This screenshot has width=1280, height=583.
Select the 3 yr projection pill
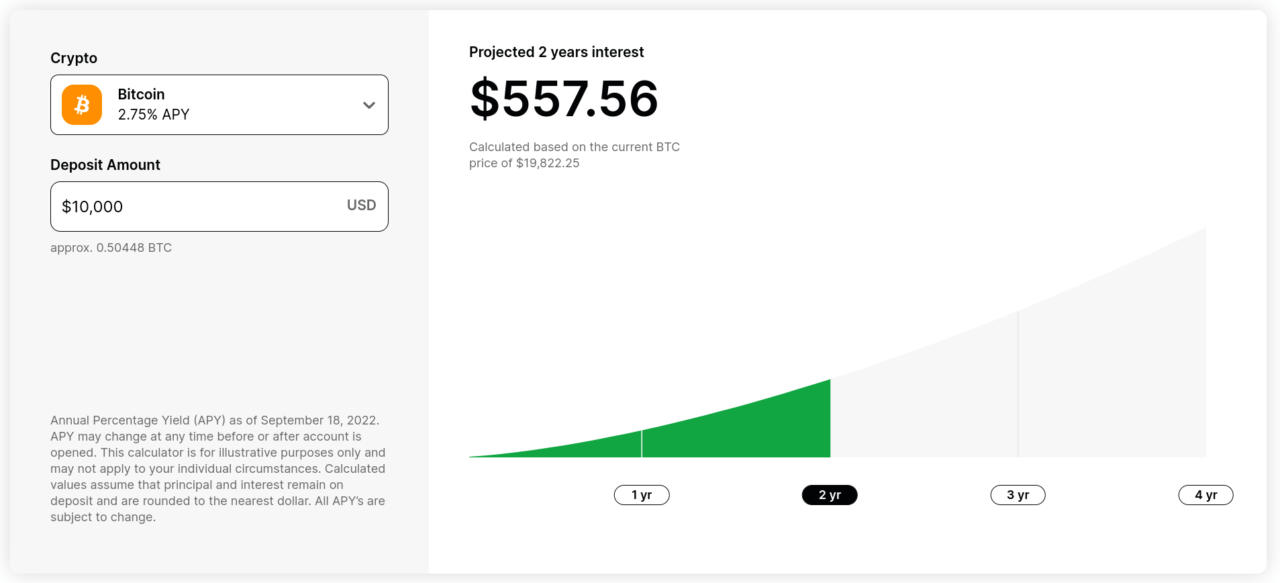pos(1017,495)
